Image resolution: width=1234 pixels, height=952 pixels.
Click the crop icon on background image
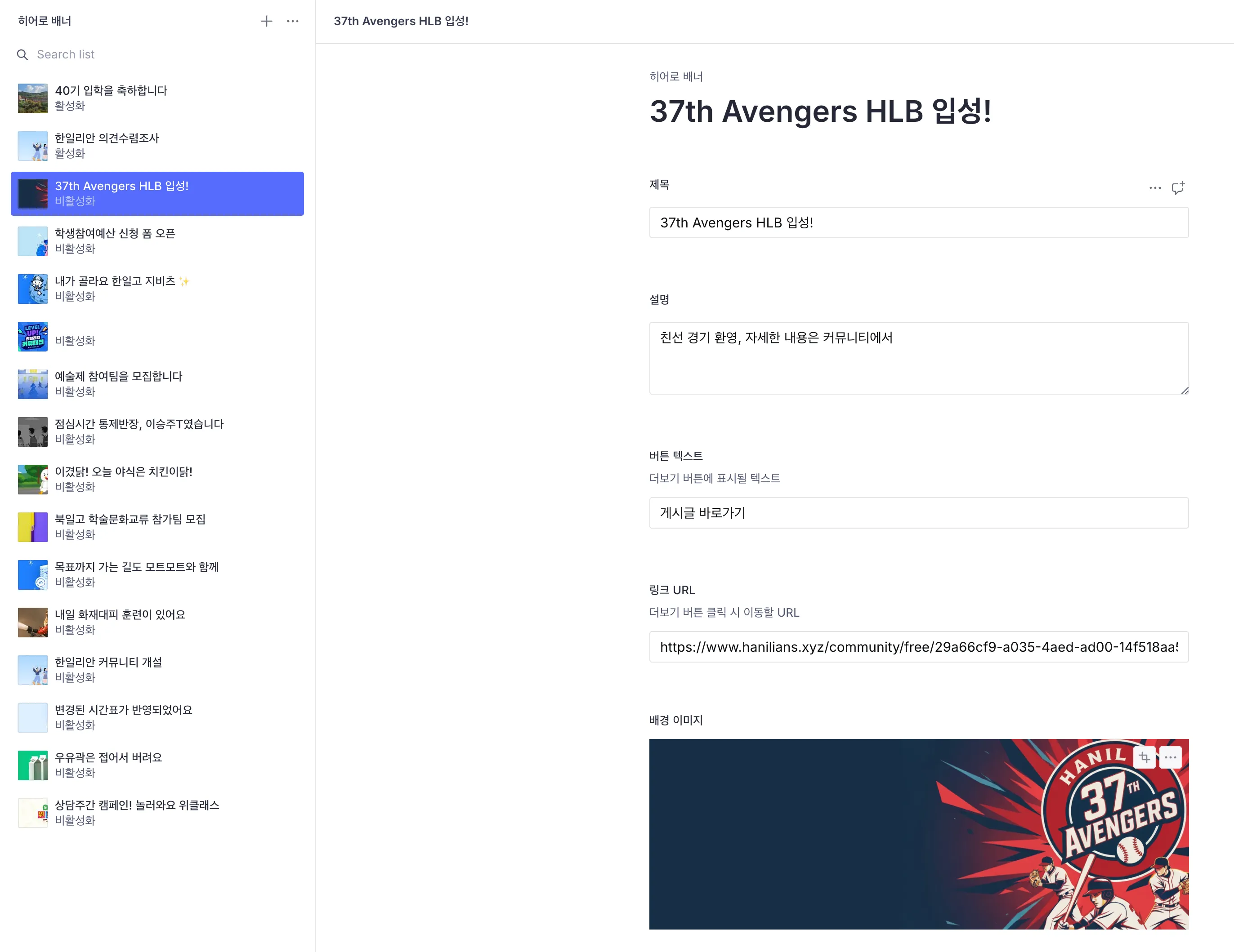1145,758
